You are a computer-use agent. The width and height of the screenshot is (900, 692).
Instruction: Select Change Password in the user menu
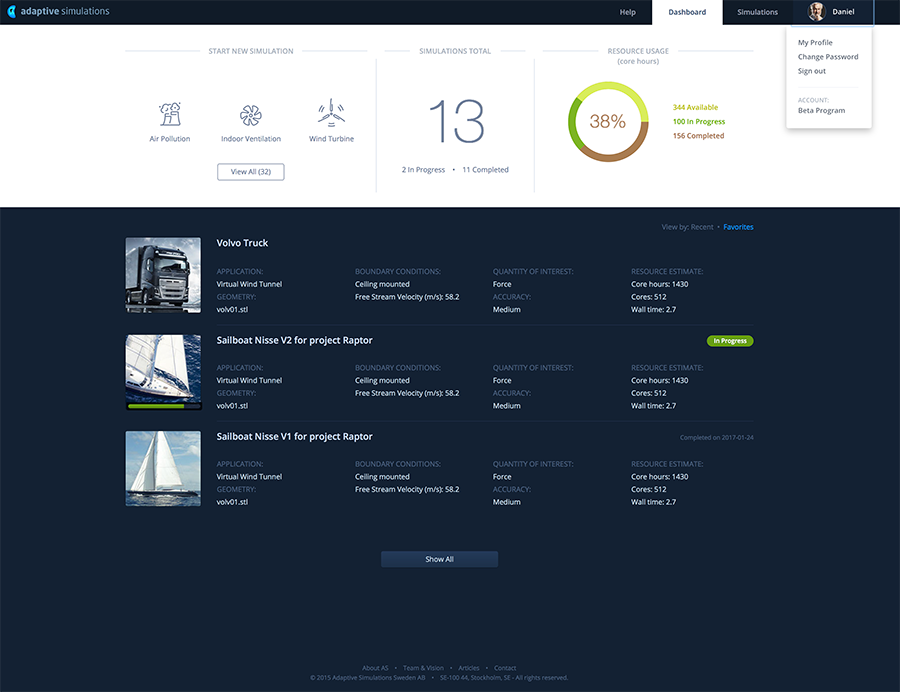828,57
